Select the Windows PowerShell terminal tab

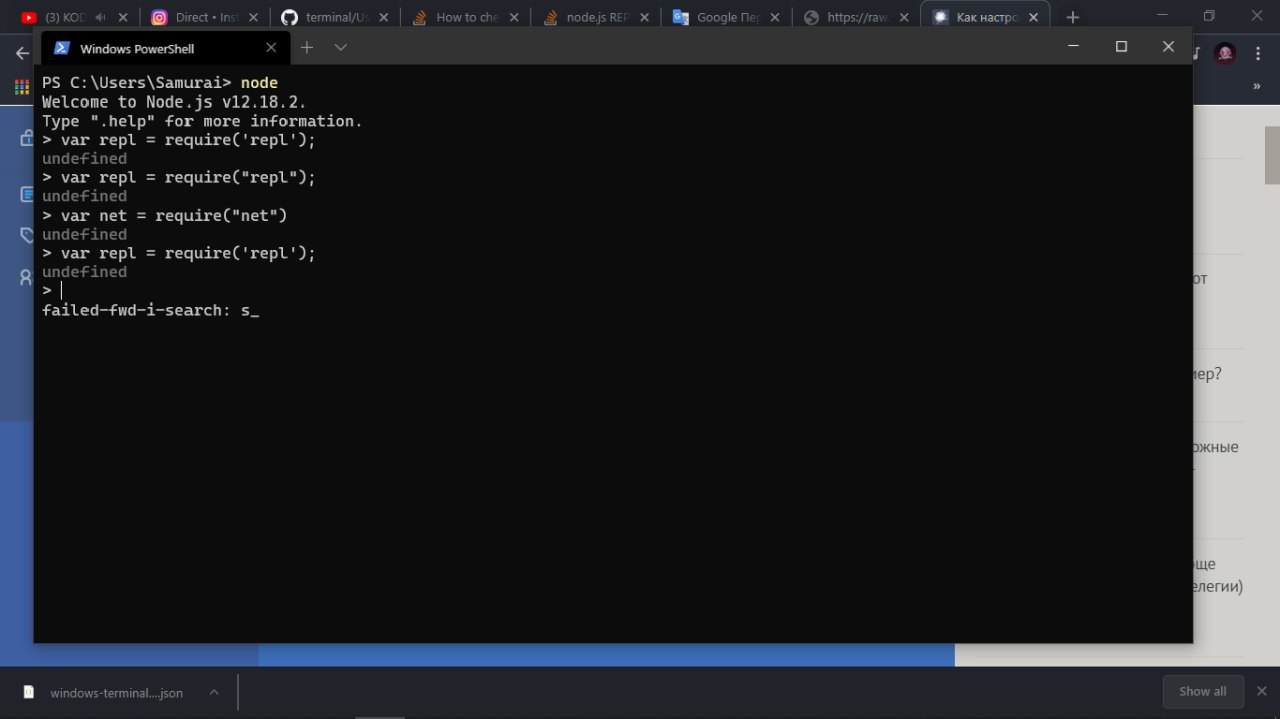164,48
